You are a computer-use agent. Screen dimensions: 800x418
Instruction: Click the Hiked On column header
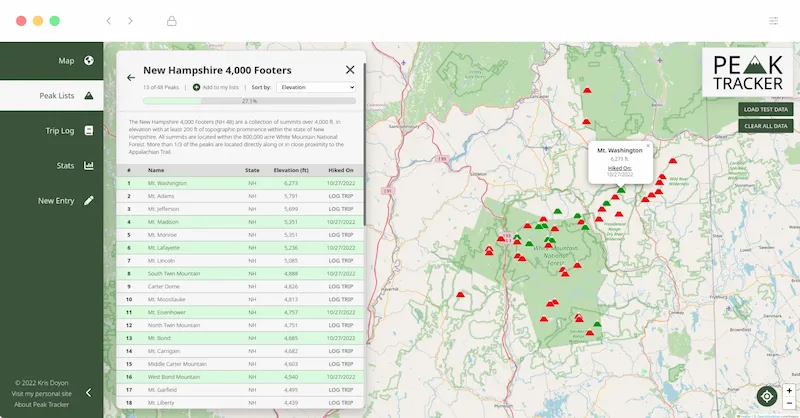(x=341, y=170)
